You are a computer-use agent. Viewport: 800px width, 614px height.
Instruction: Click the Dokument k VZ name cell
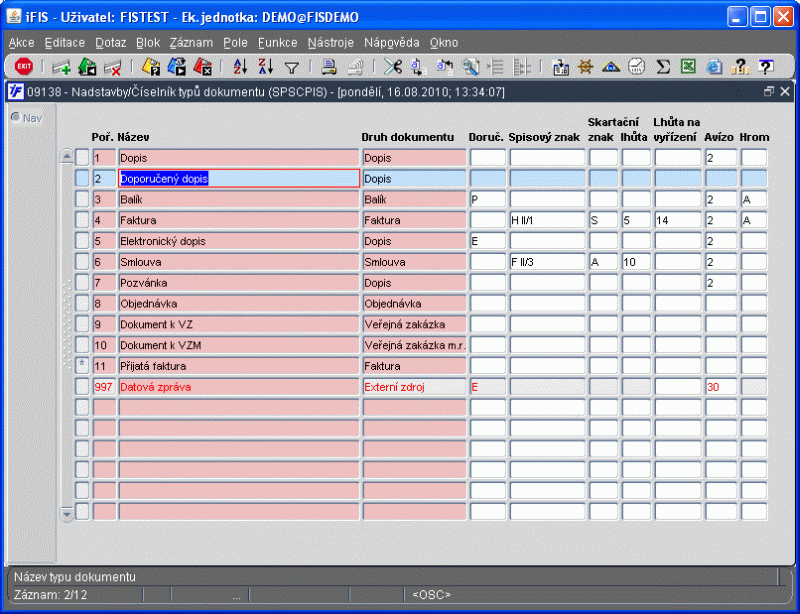[239, 324]
